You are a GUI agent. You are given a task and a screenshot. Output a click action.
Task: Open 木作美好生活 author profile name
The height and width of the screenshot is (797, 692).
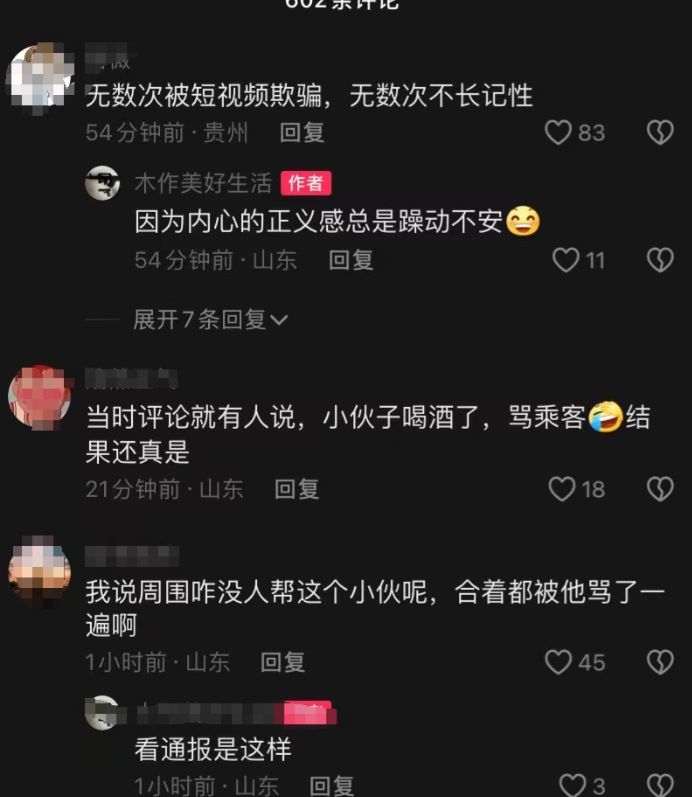click(203, 183)
